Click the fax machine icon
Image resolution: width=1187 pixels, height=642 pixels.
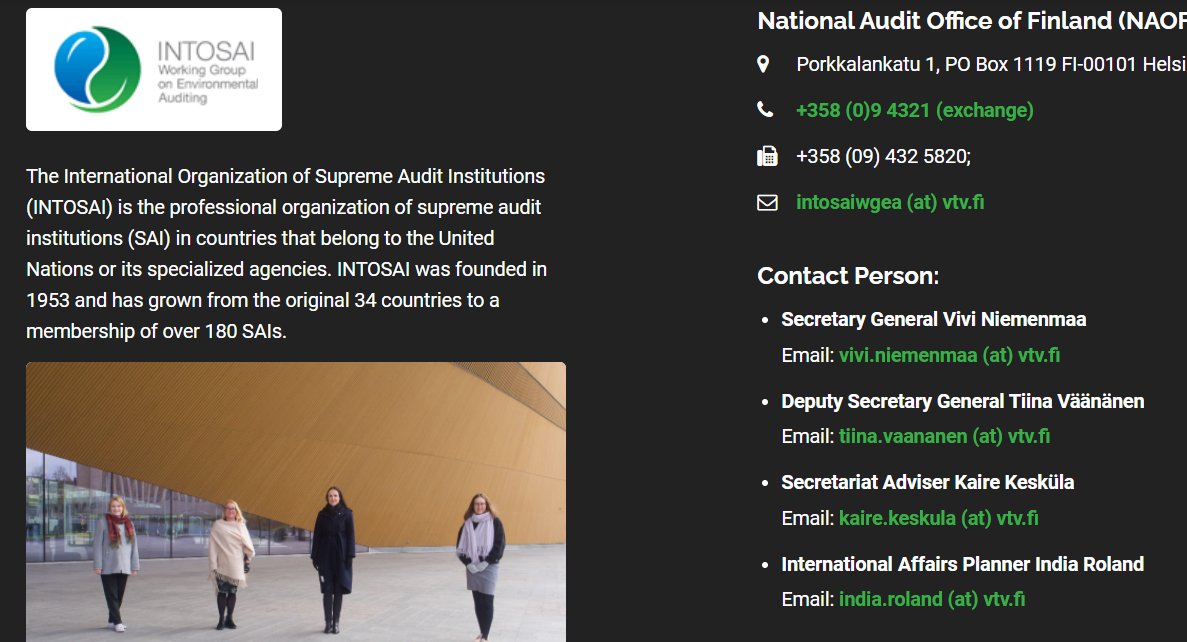767,156
